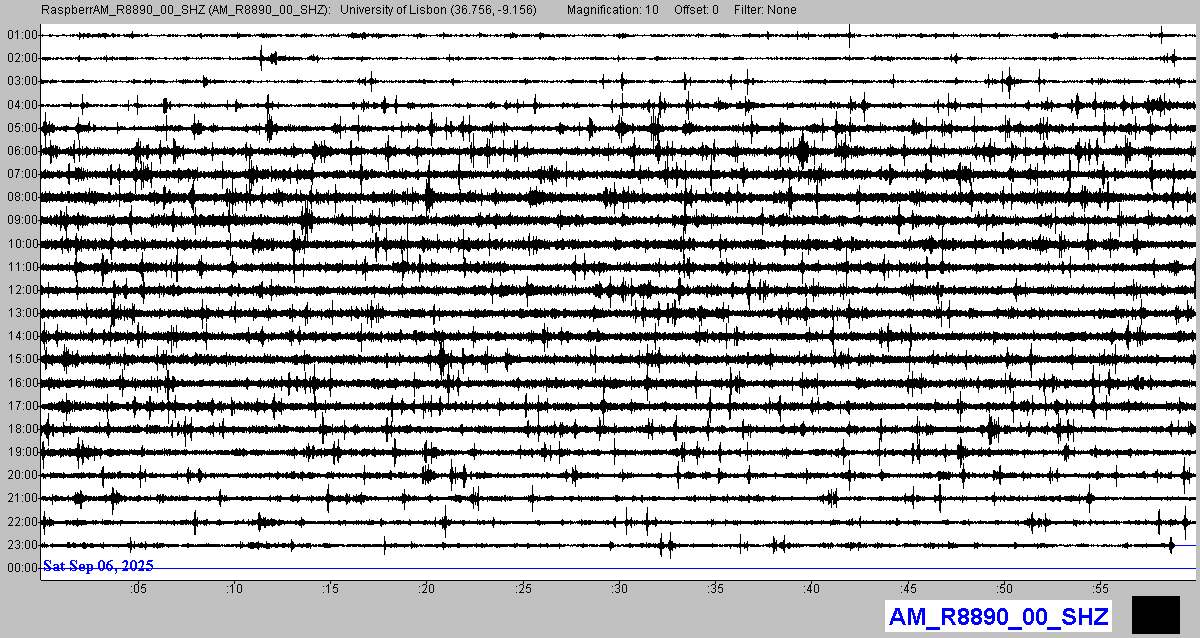The image size is (1200, 638).
Task: Select the 06:00 hour row label
Action: click(22, 151)
